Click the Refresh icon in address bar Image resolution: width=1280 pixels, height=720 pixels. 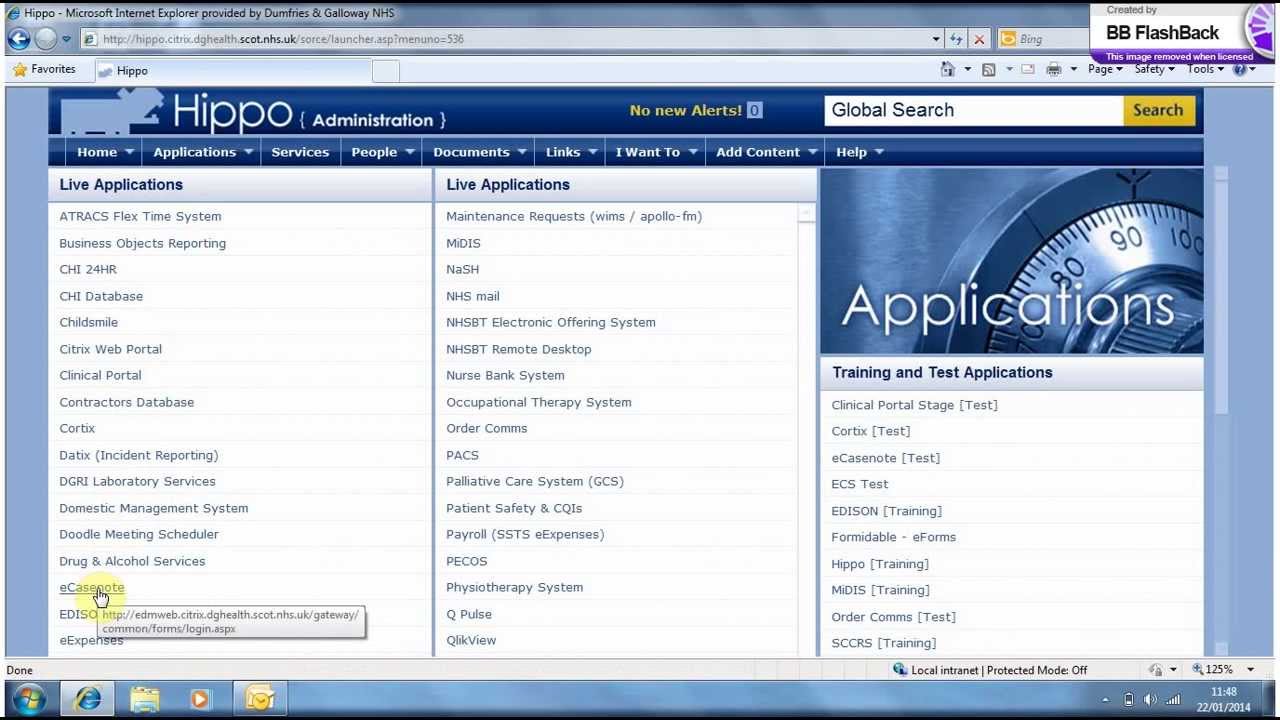tap(956, 39)
